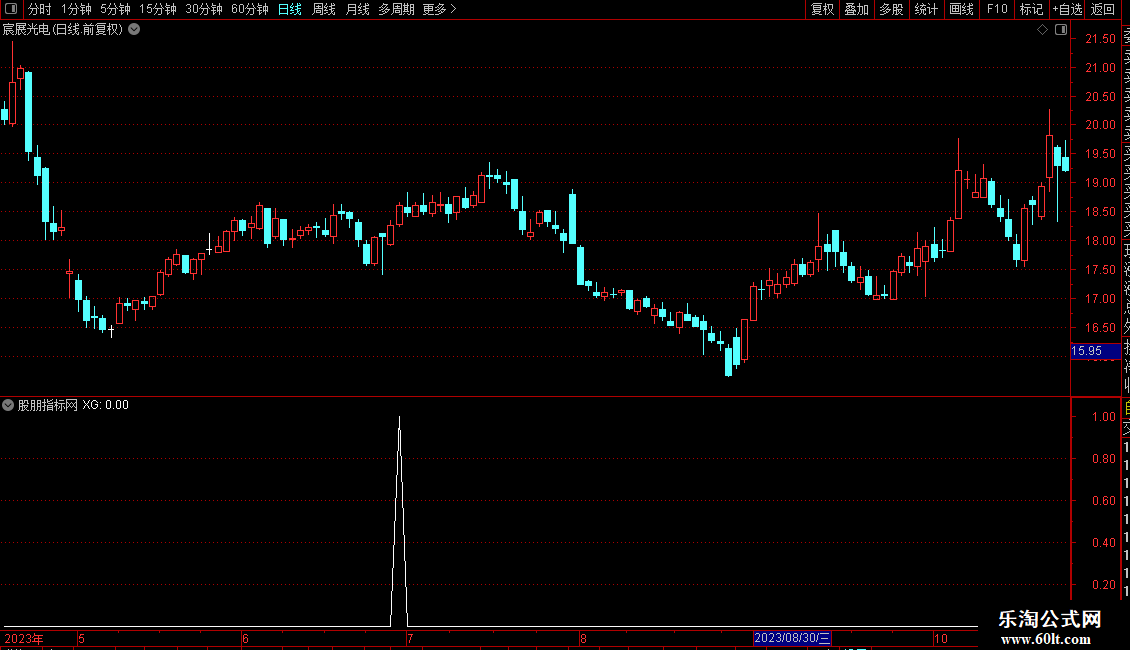Click the 15.95 price label
This screenshot has width=1130, height=650.
point(1095,351)
